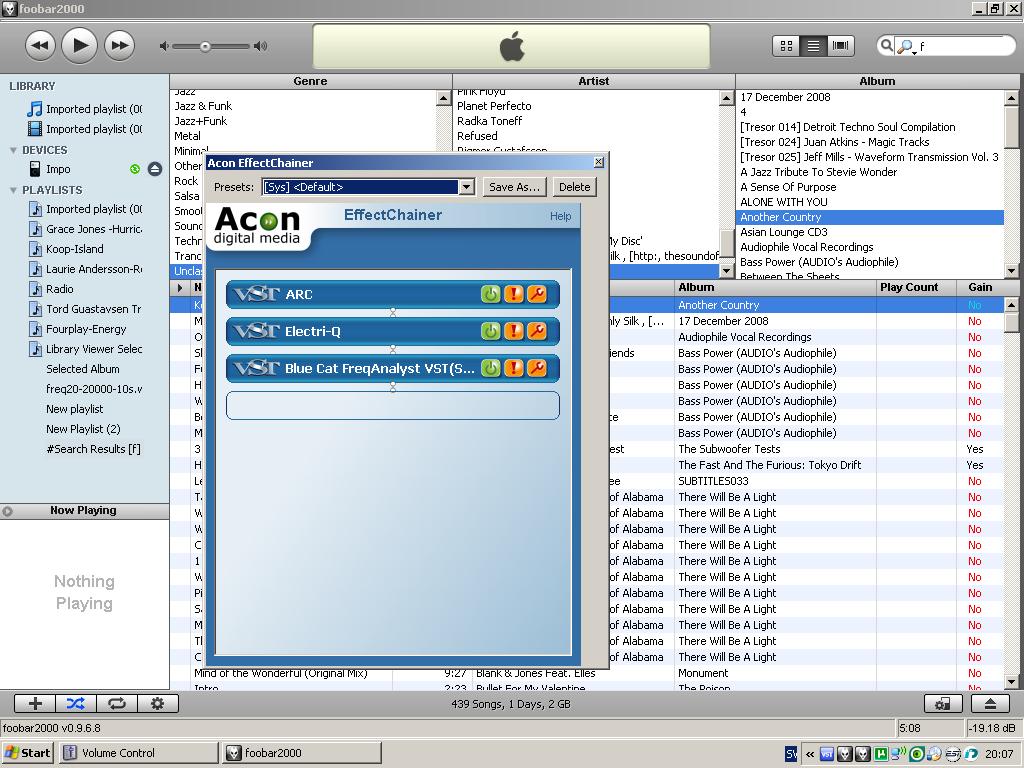Select the Grace Jones playlist
Image resolution: width=1024 pixels, height=768 pixels.
coord(93,229)
